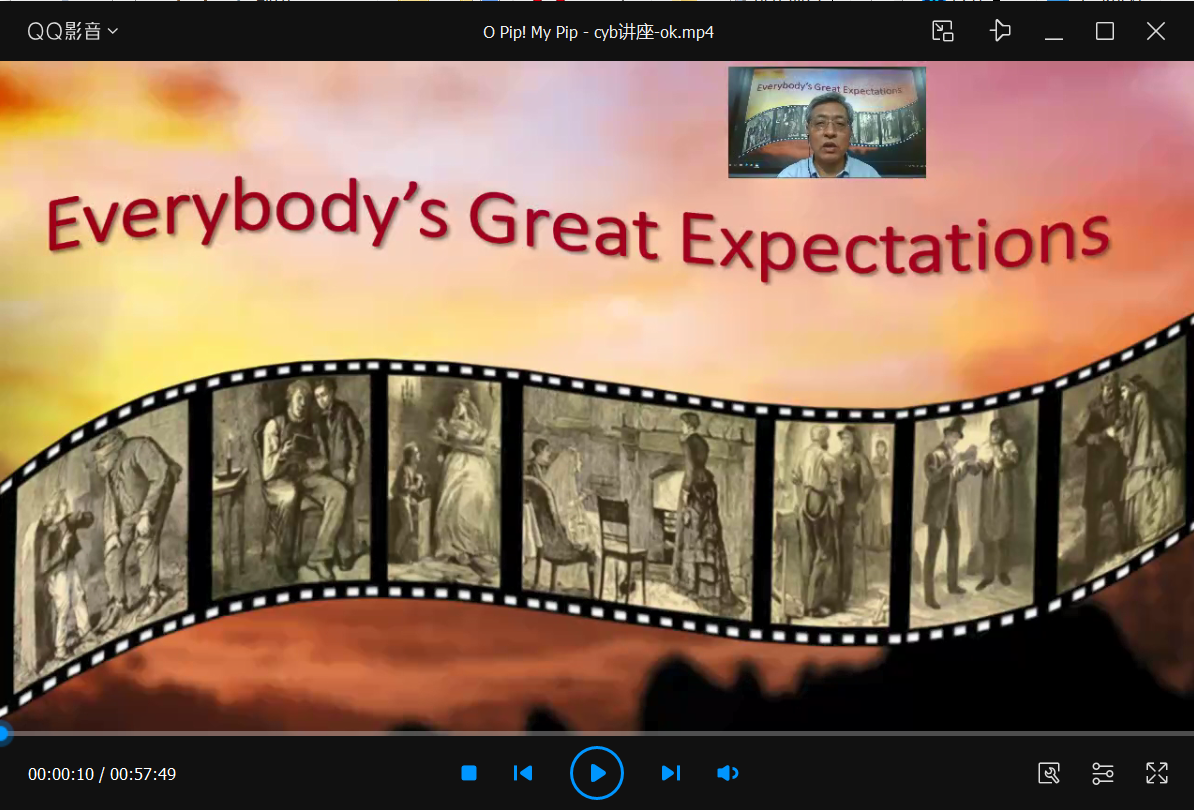This screenshot has width=1194, height=810.
Task: Play the video using the round play button
Action: (x=597, y=773)
